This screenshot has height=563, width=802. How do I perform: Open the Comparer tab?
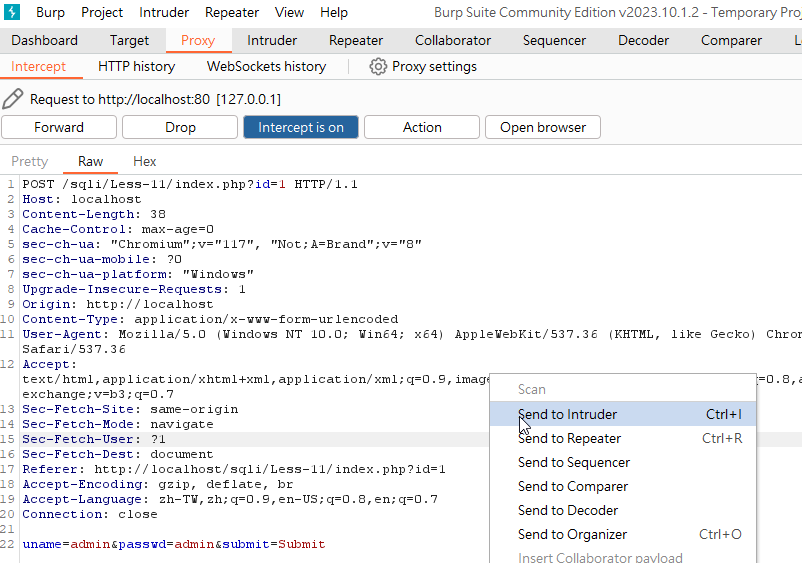(x=731, y=40)
